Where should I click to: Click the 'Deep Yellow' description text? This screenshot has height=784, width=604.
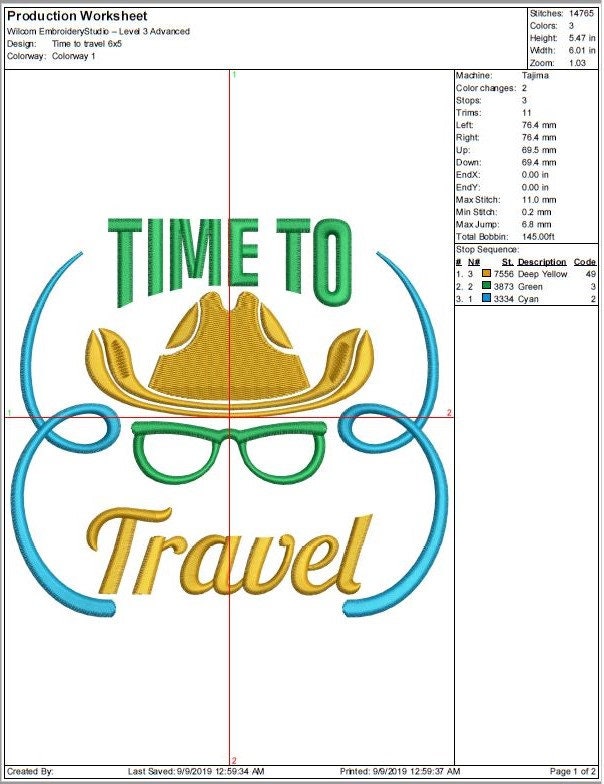542,274
